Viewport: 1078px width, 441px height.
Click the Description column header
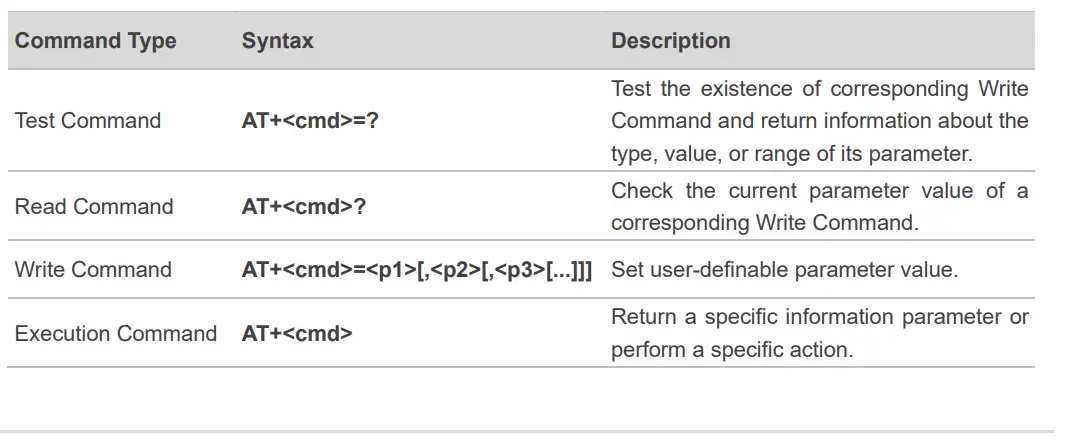coord(670,41)
